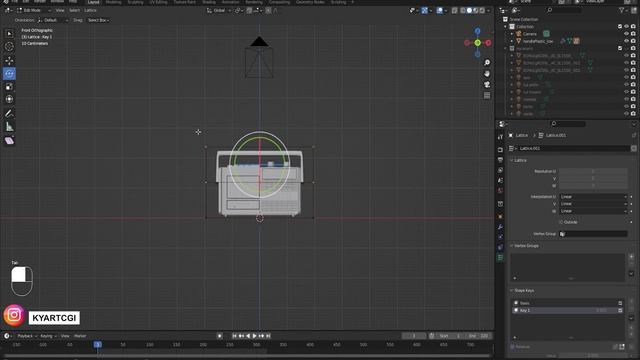Open Interpolation V Linear dropdown
Image resolution: width=640 pixels, height=360 pixels.
[x=593, y=204]
